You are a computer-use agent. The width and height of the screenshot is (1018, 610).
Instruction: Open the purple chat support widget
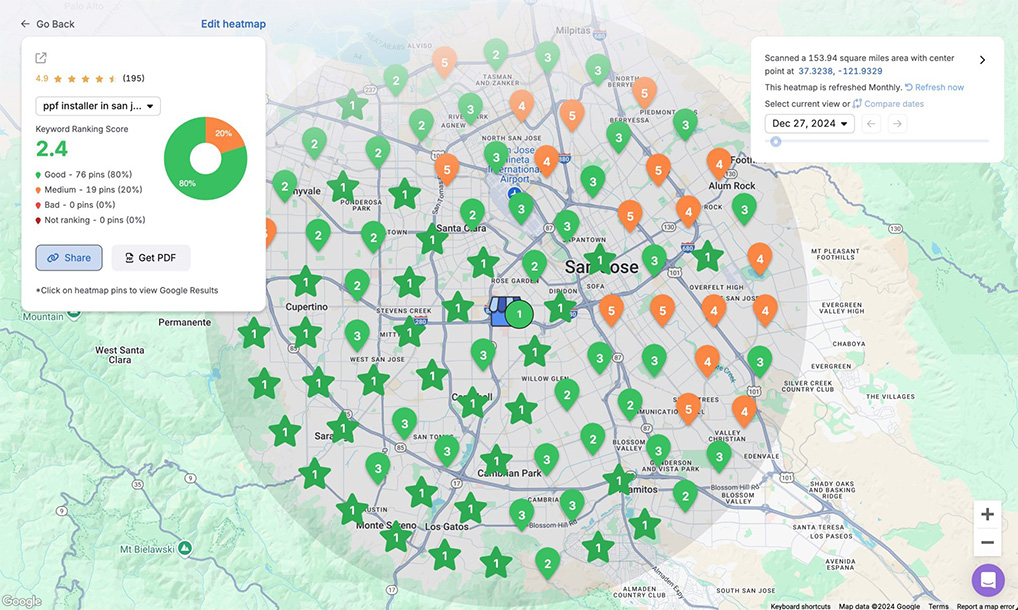coord(987,579)
